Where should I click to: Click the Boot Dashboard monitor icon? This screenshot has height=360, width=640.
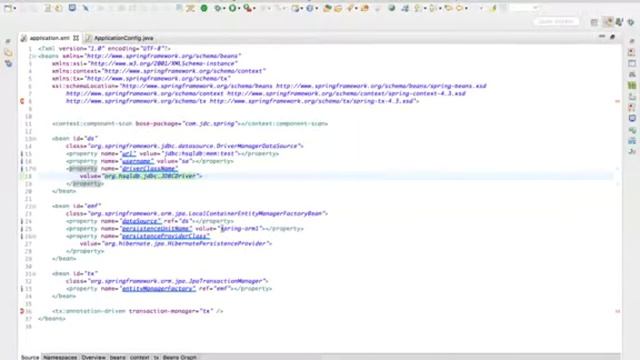click(72, 8)
